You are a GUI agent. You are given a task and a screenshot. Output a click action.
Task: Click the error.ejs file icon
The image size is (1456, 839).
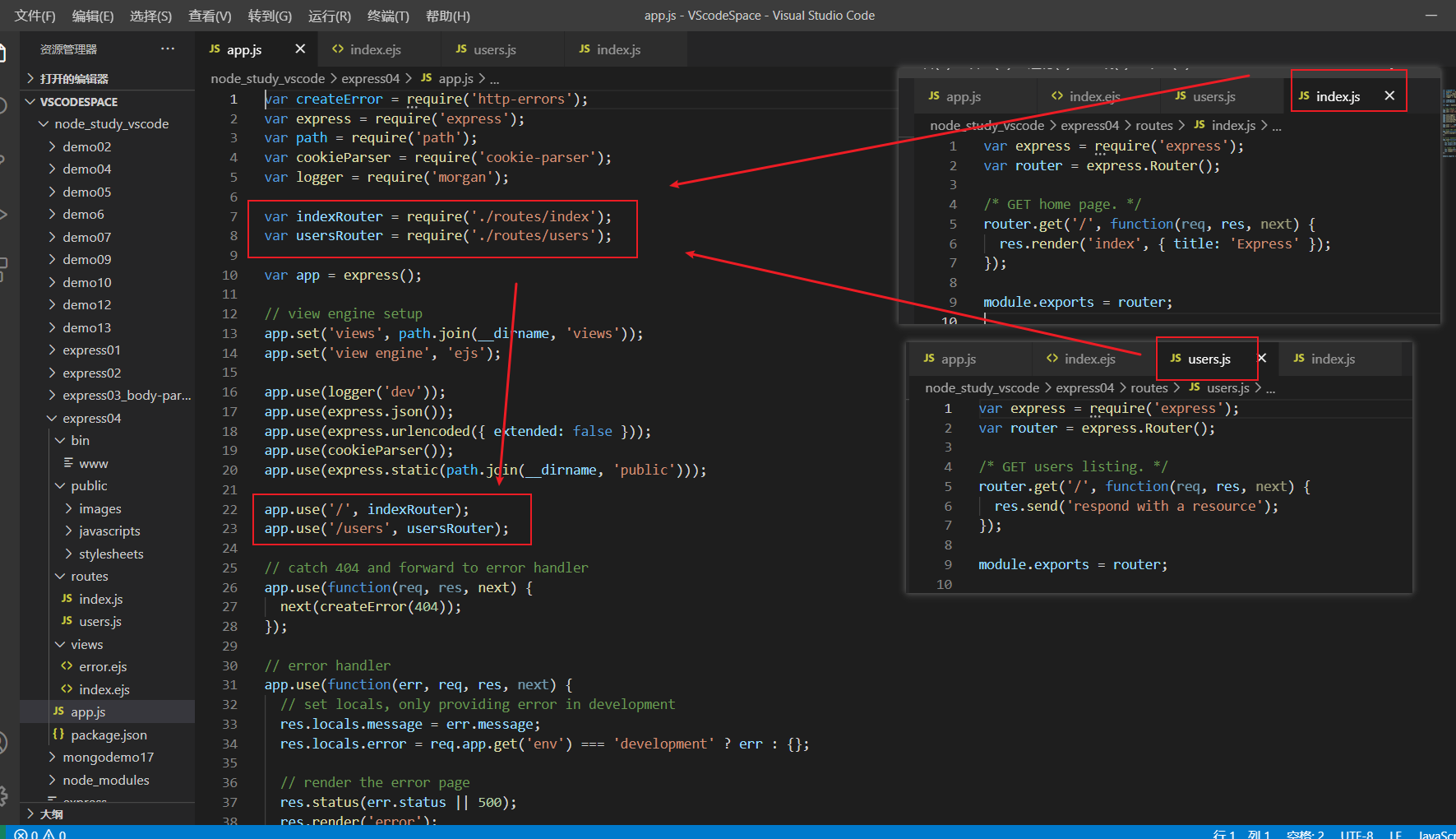67,666
